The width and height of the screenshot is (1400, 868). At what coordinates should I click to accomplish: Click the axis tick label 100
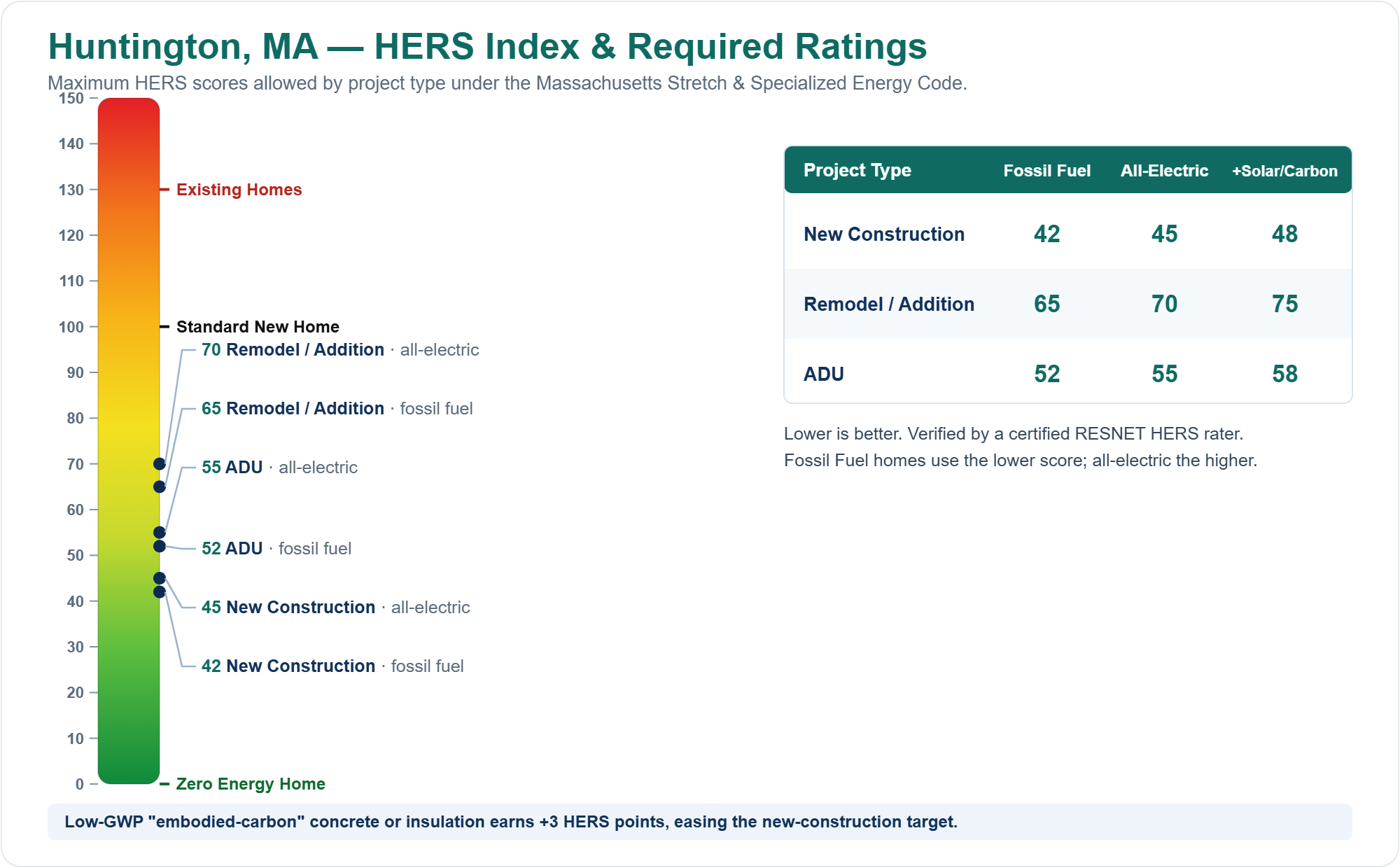[71, 328]
